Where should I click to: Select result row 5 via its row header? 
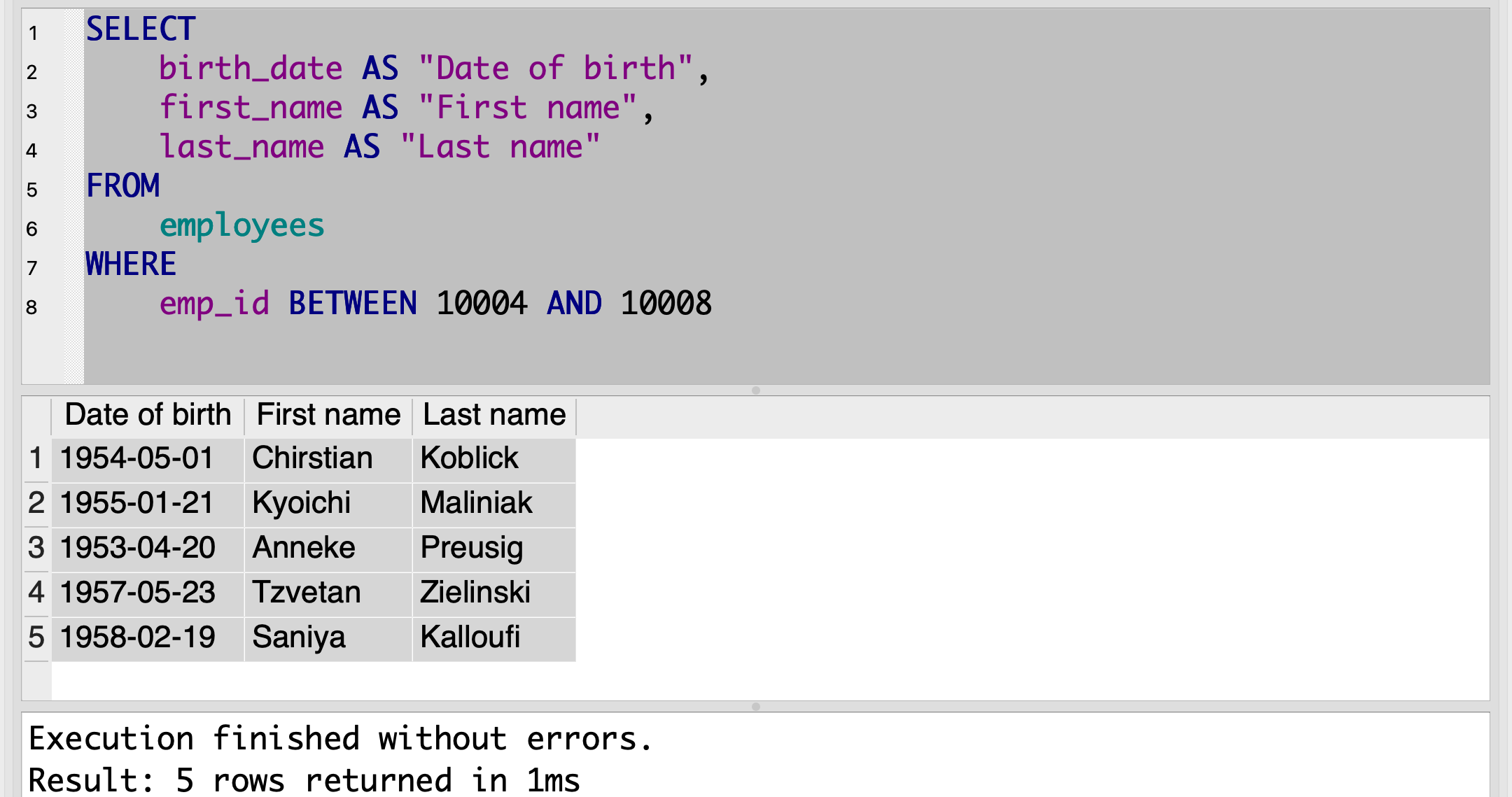pos(36,637)
